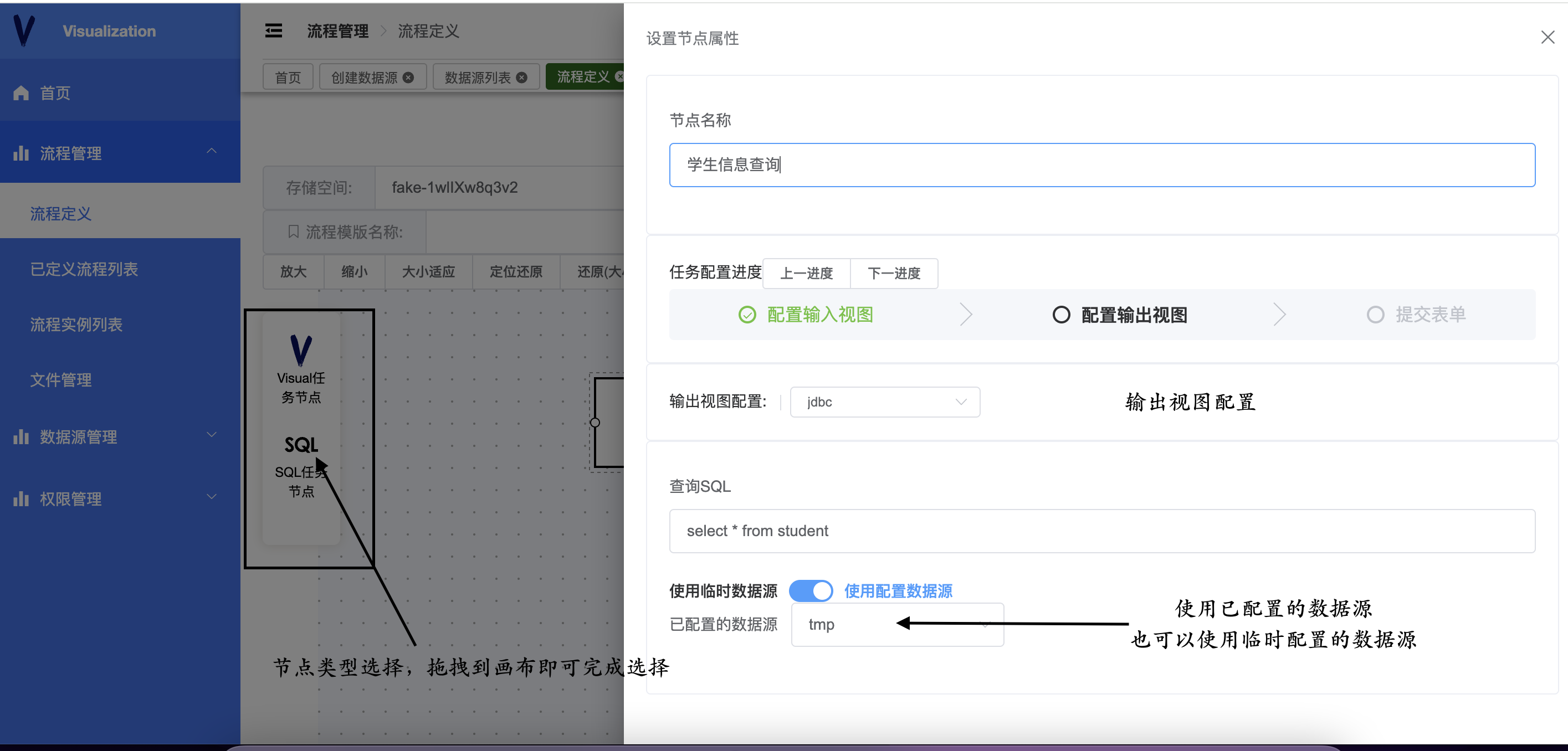Click the 配置输出视图 step label
1568x751 pixels.
pos(1135,315)
